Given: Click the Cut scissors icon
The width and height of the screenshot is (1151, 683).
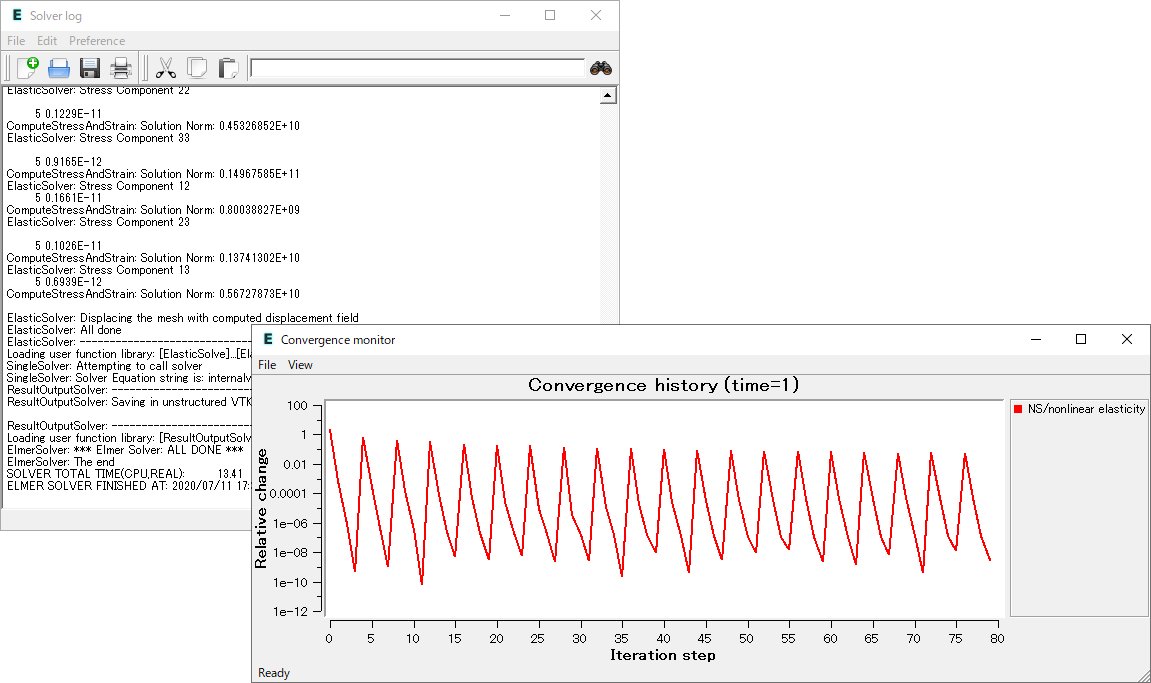Looking at the screenshot, I should [x=166, y=68].
